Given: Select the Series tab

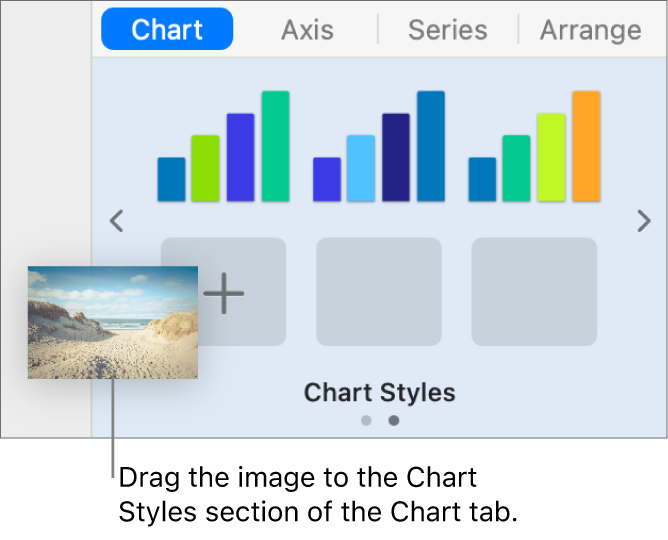Looking at the screenshot, I should coord(447,30).
